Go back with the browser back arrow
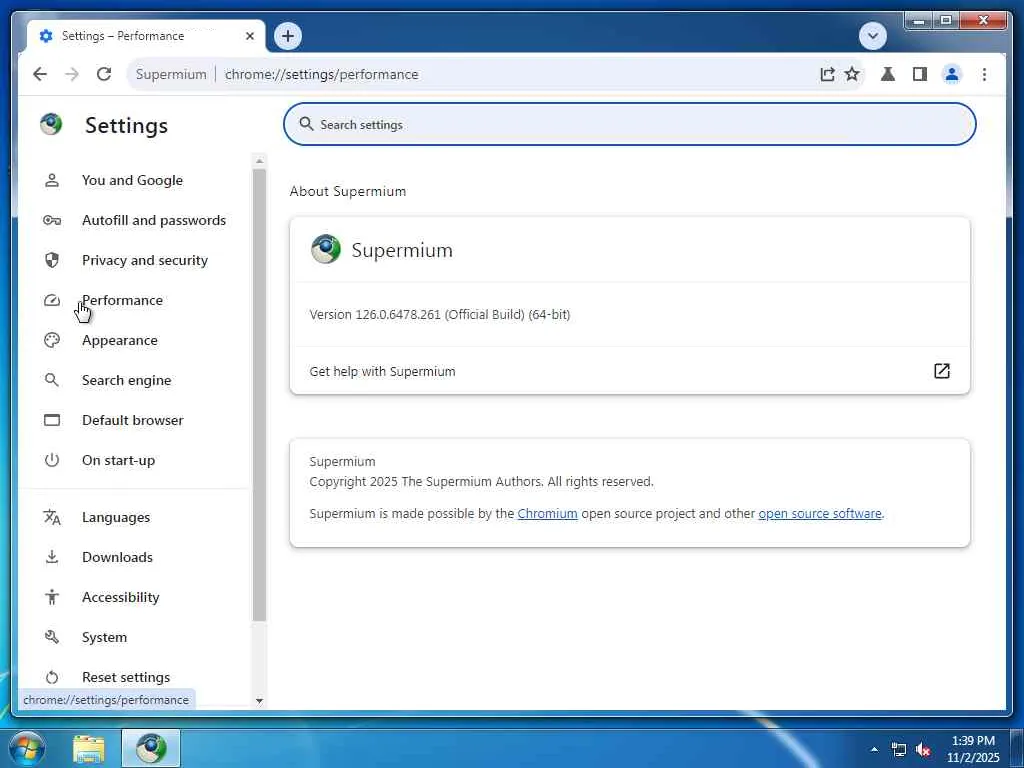Image resolution: width=1024 pixels, height=768 pixels. pyautogui.click(x=40, y=74)
